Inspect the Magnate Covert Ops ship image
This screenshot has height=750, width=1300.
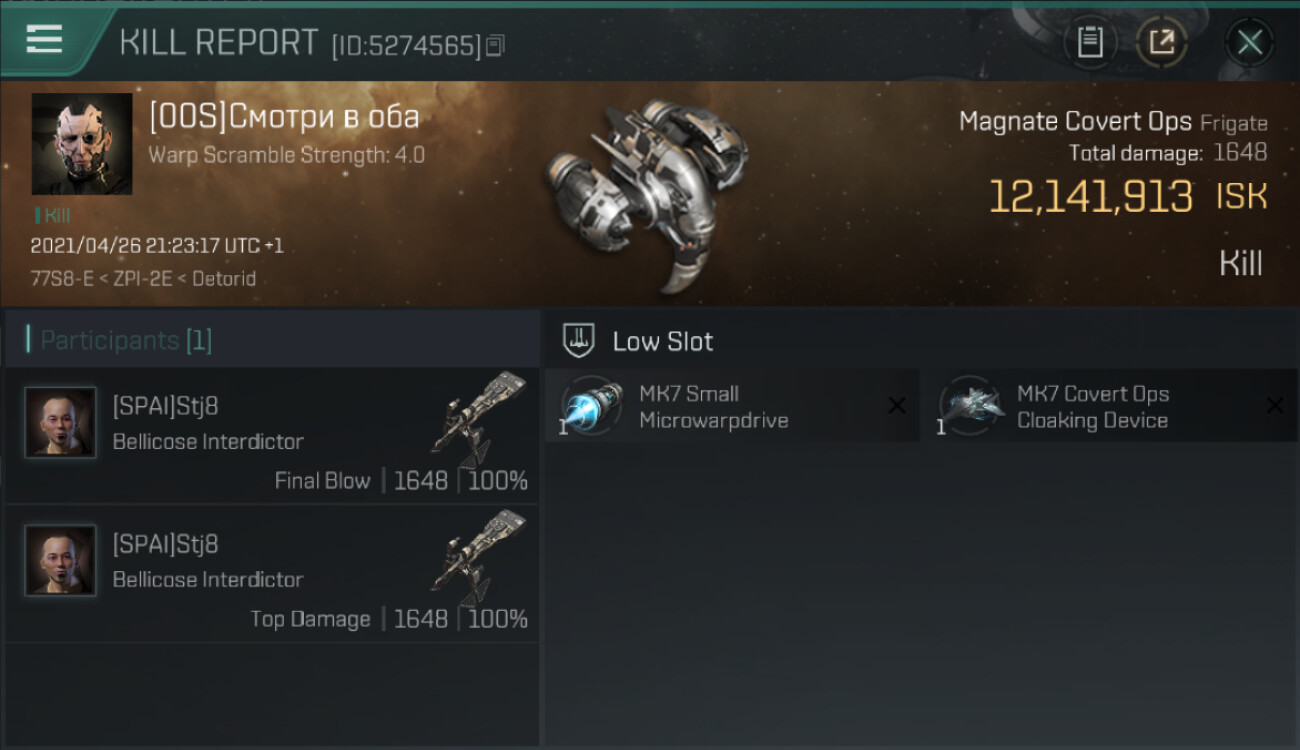coord(648,192)
